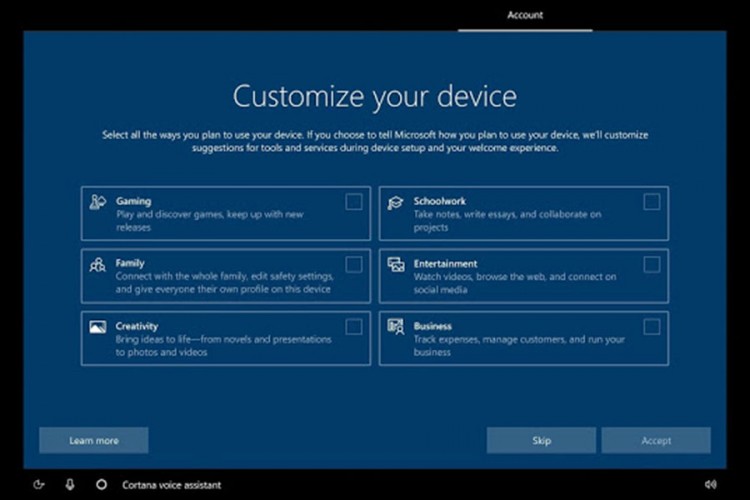
Task: Click the Family people icon
Action: 98,265
